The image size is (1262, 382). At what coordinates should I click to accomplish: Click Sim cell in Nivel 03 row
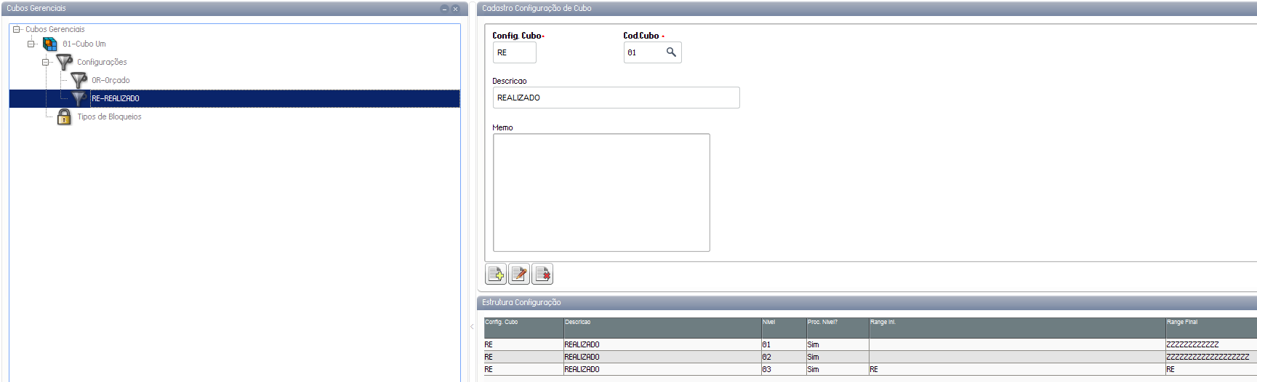[836, 369]
